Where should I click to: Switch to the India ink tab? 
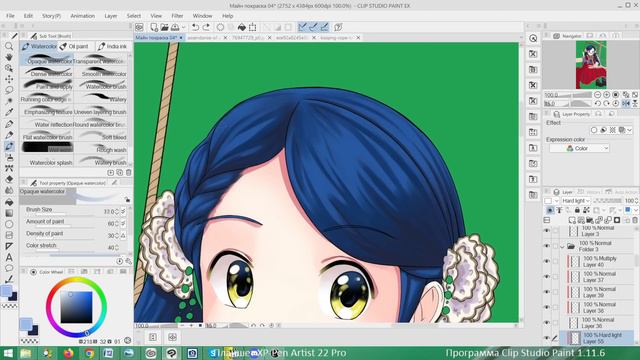pyautogui.click(x=113, y=47)
